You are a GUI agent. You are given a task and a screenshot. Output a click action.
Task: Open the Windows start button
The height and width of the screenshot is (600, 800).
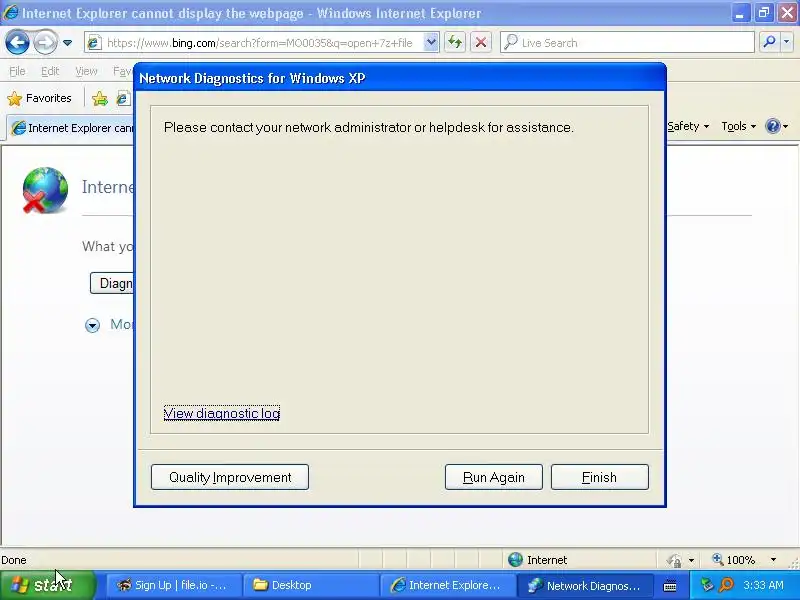click(48, 585)
